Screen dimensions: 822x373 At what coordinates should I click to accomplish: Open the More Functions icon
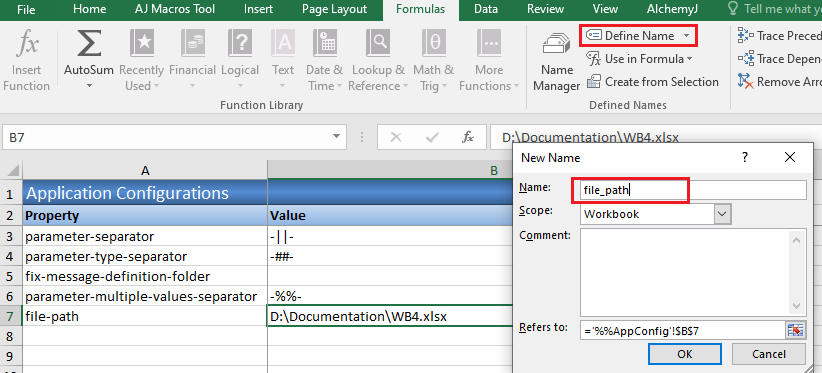click(x=489, y=43)
